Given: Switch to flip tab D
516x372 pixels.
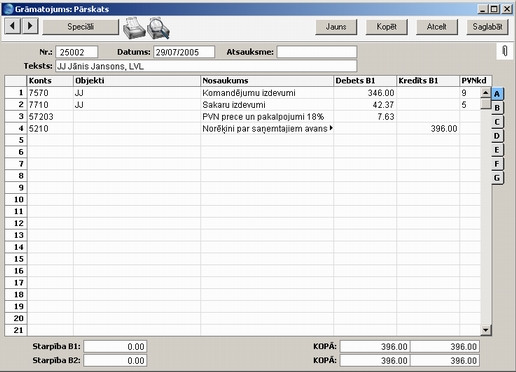Looking at the screenshot, I should pos(497,136).
